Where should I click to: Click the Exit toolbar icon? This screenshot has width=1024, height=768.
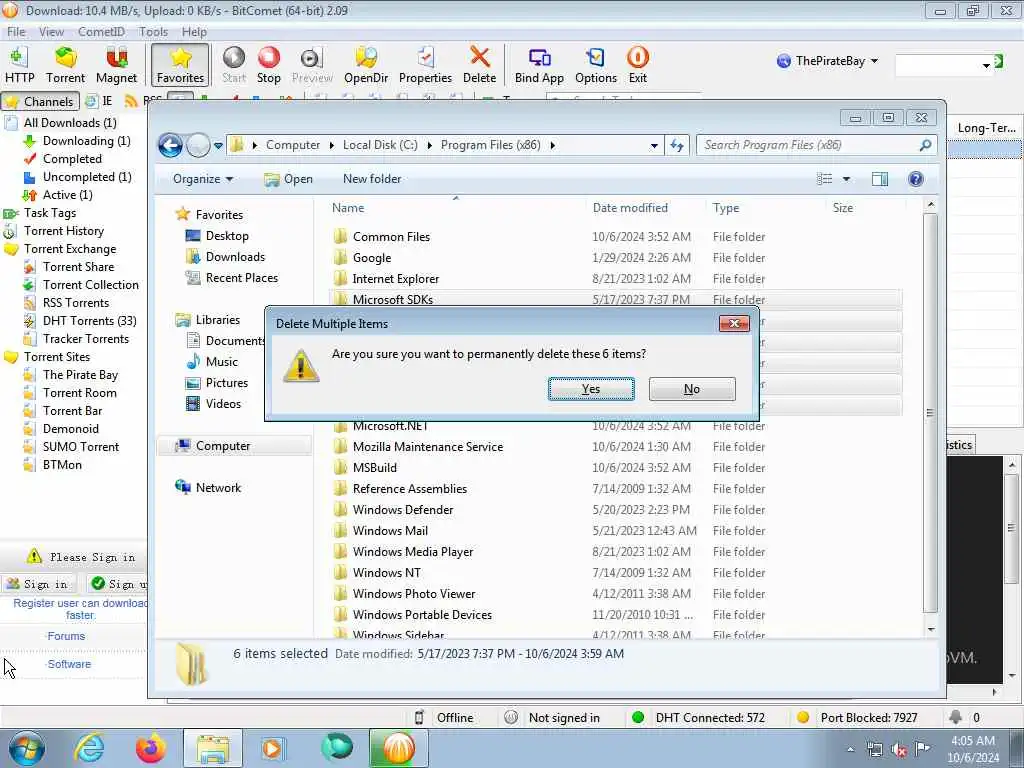[637, 65]
